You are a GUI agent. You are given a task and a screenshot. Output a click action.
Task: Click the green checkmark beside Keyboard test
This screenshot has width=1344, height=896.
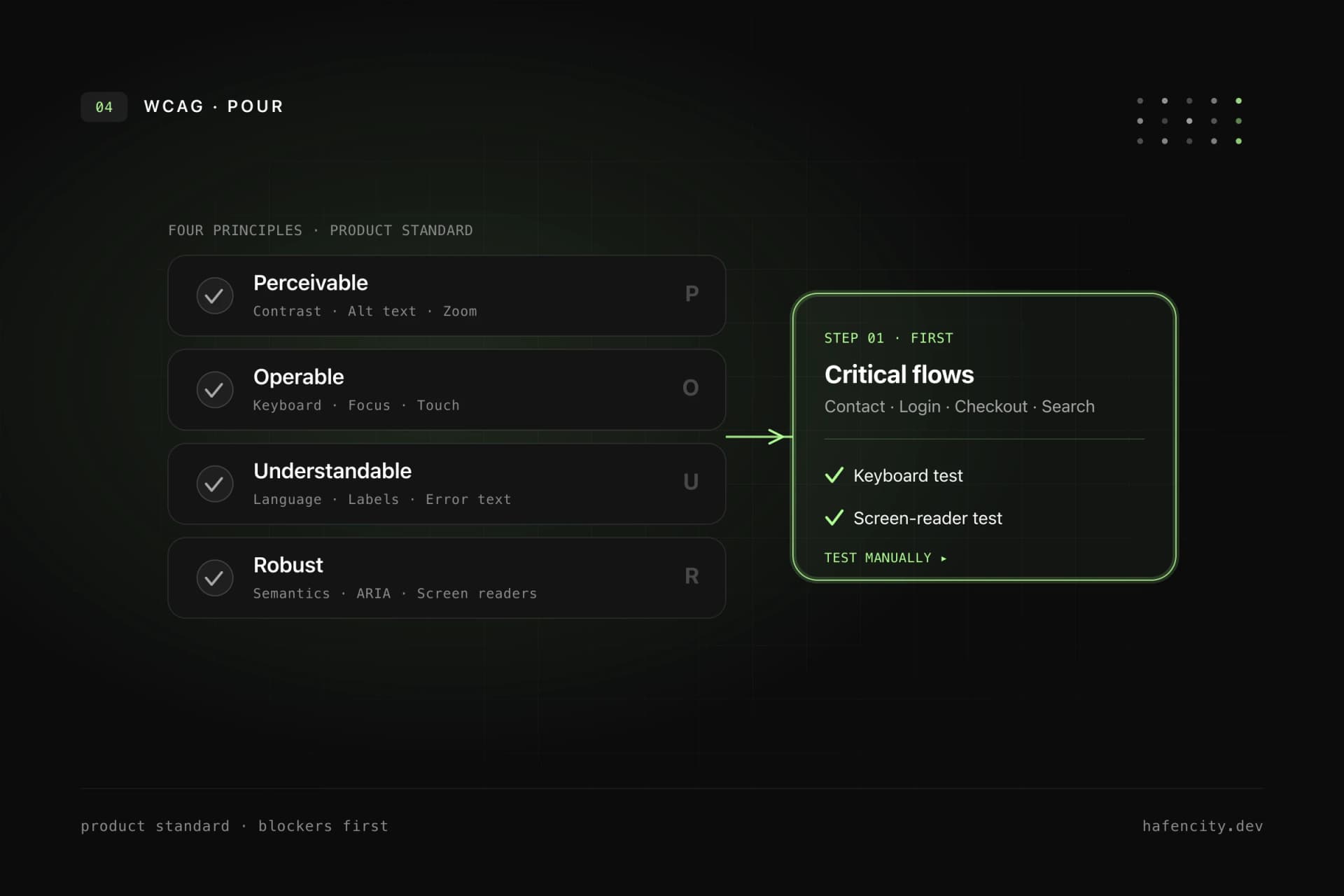[834, 475]
